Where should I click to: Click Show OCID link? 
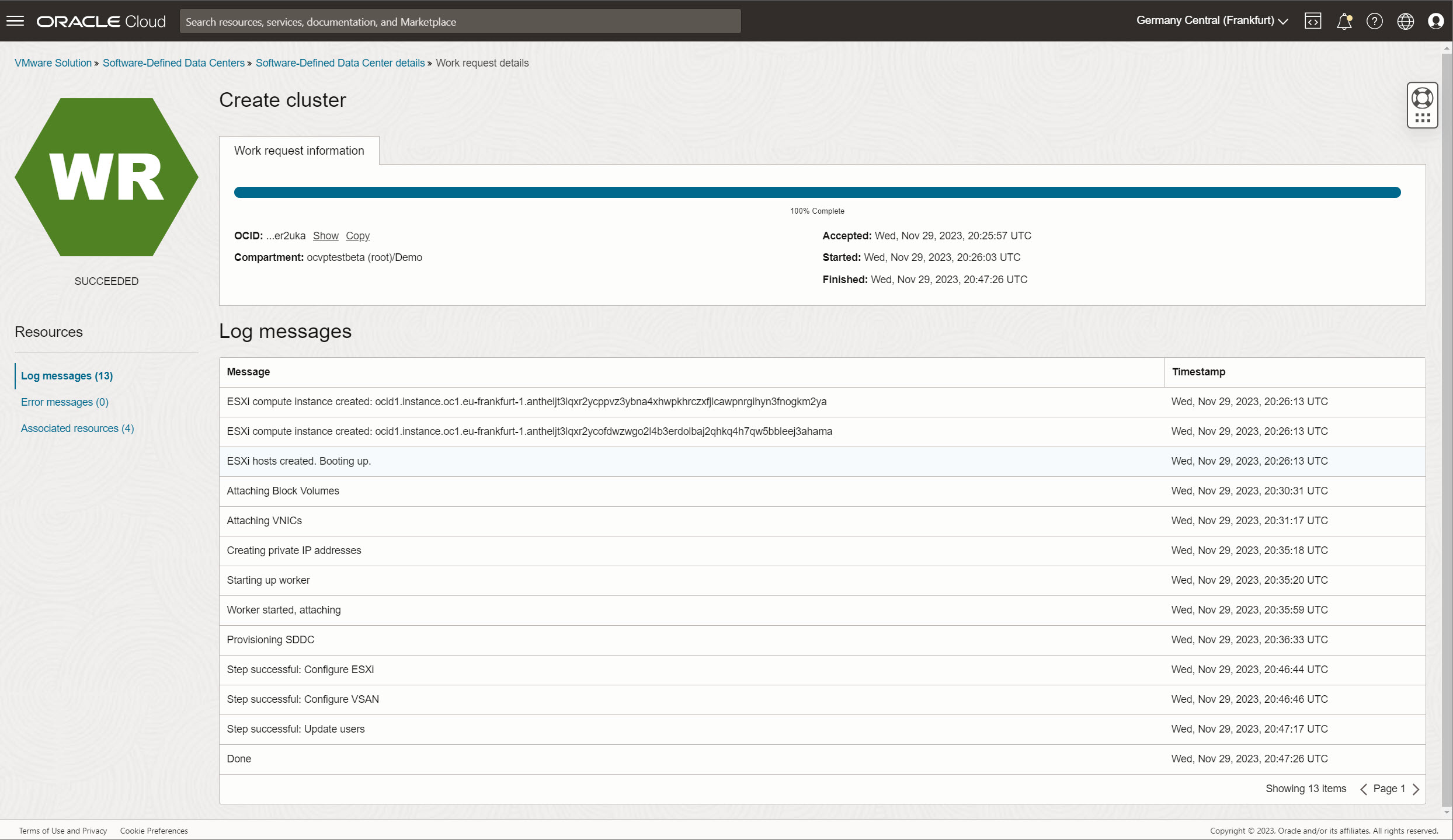[x=325, y=235]
